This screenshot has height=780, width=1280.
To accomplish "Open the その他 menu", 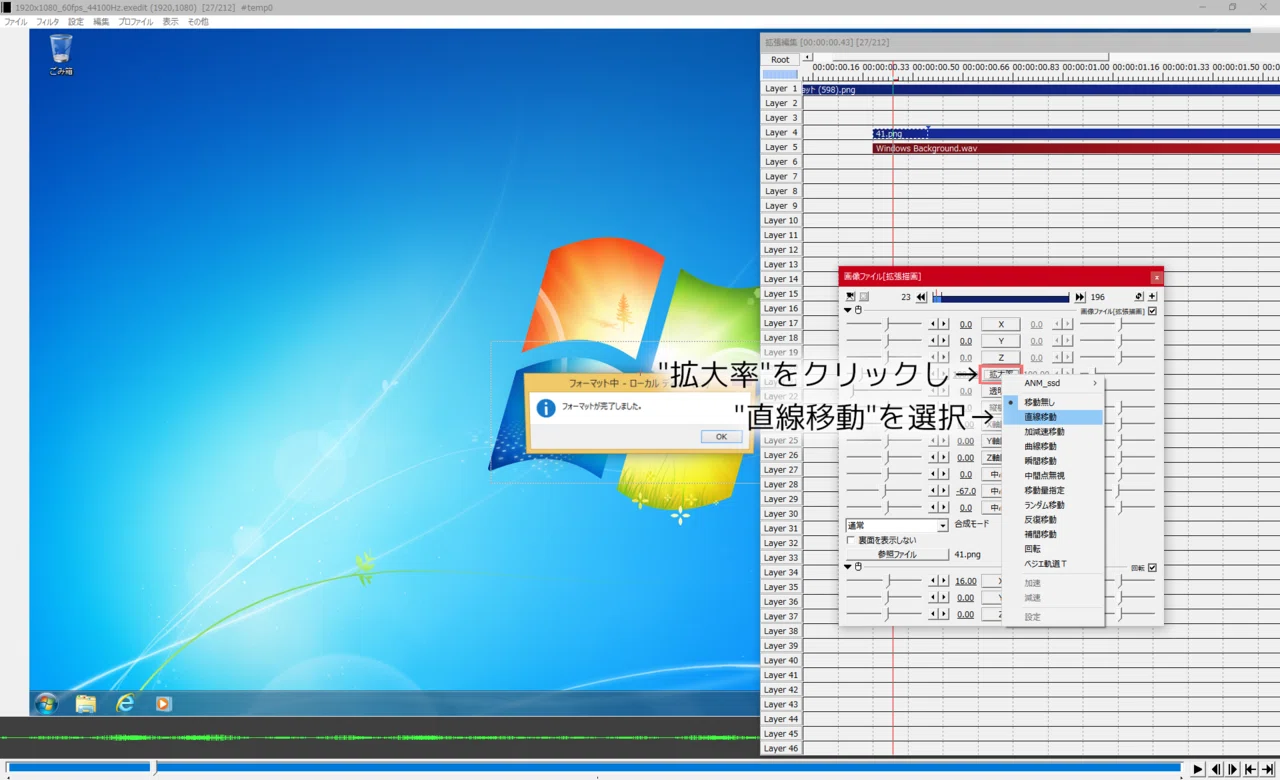I will point(198,21).
